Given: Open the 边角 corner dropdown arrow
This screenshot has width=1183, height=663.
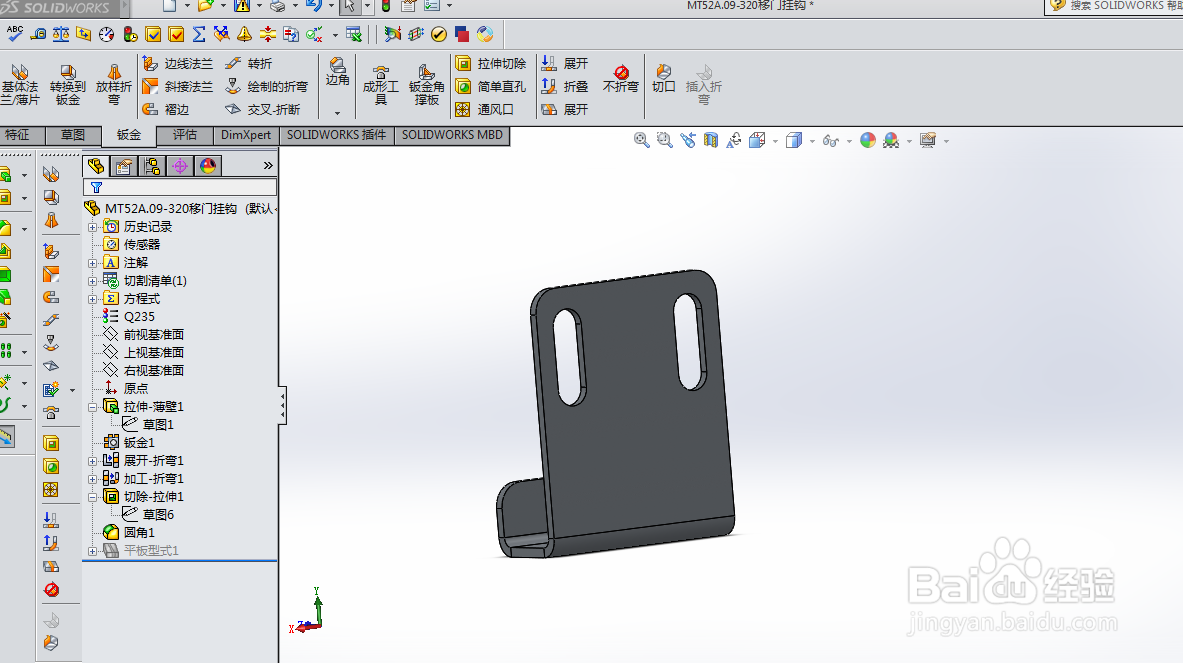Looking at the screenshot, I should pyautogui.click(x=337, y=113).
